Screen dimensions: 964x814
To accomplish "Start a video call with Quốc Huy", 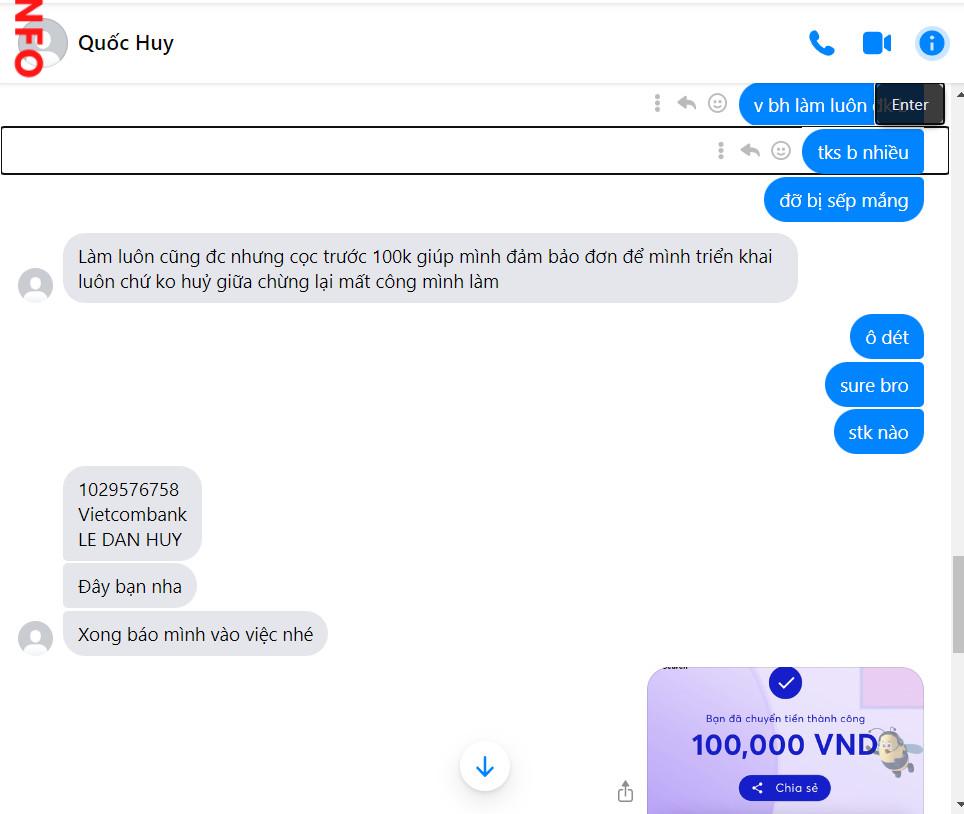I will [877, 43].
